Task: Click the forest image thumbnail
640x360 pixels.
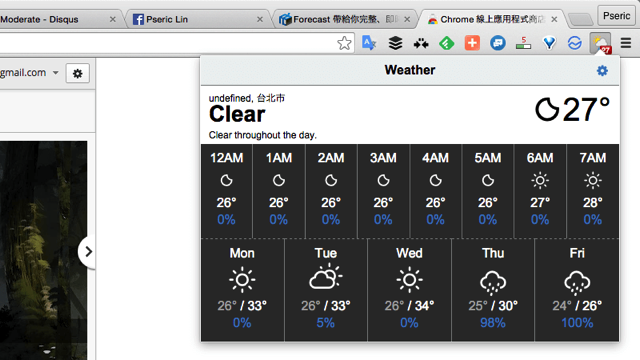Action: coord(43,251)
